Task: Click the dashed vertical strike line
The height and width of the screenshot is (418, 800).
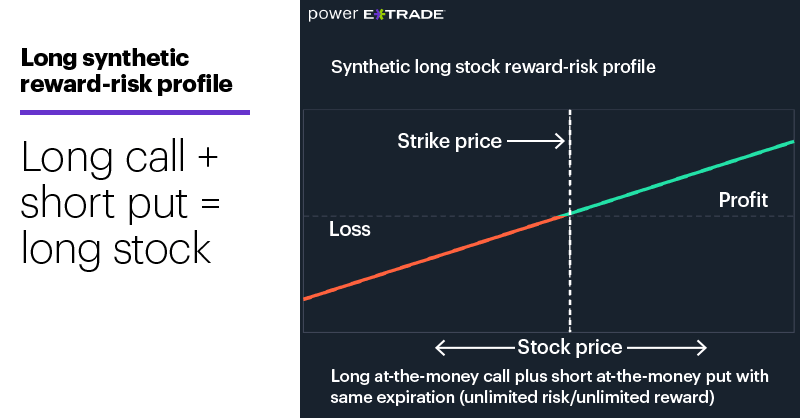Action: point(570,221)
